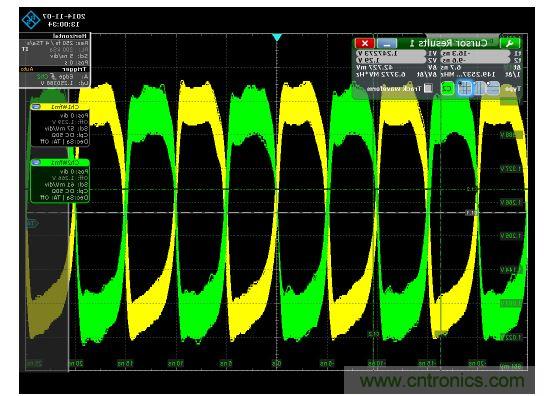Open the Horizontal settings panel header
The height and width of the screenshot is (396, 544).
tap(55, 36)
